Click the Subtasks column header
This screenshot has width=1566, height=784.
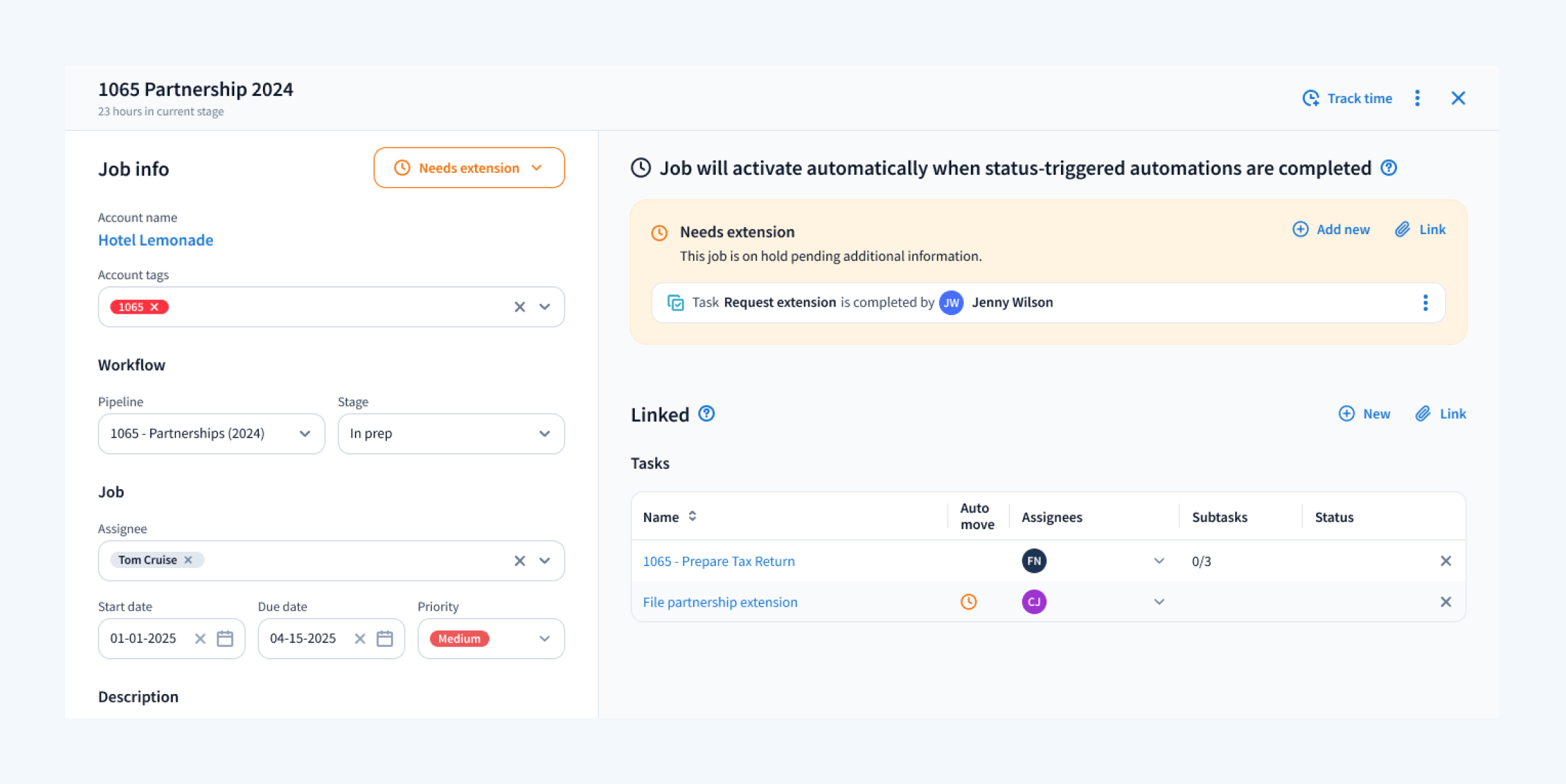pyautogui.click(x=1220, y=517)
